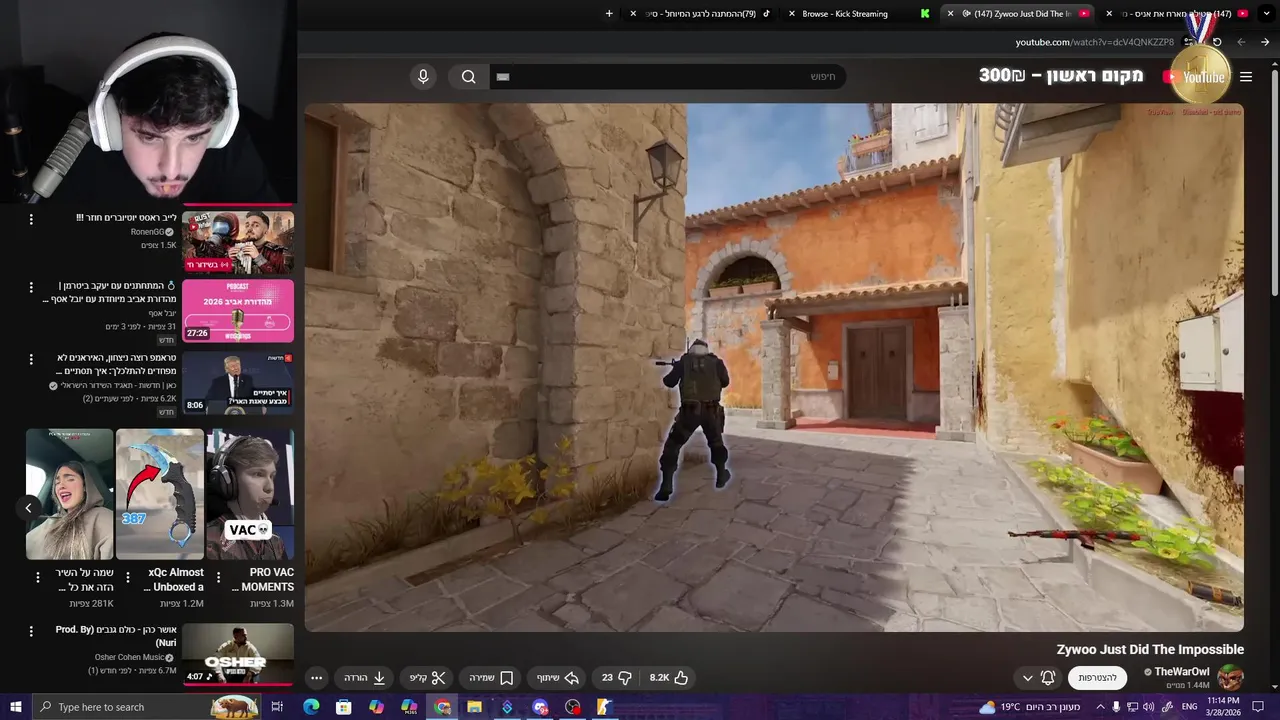Open RonenGG live stream thumbnail
Image resolution: width=1280 pixels, height=720 pixels.
[x=238, y=242]
